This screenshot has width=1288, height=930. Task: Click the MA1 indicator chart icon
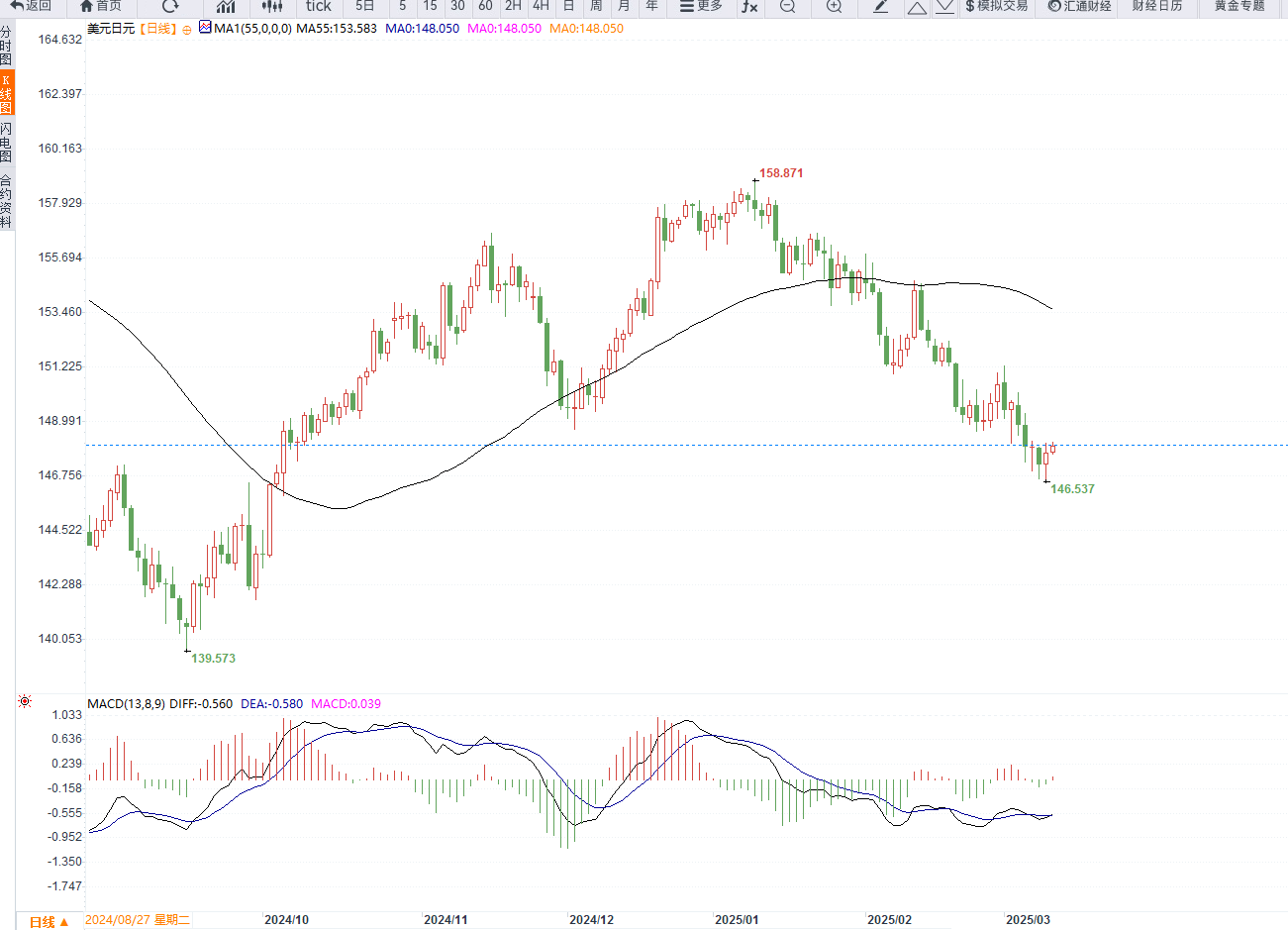[x=205, y=28]
